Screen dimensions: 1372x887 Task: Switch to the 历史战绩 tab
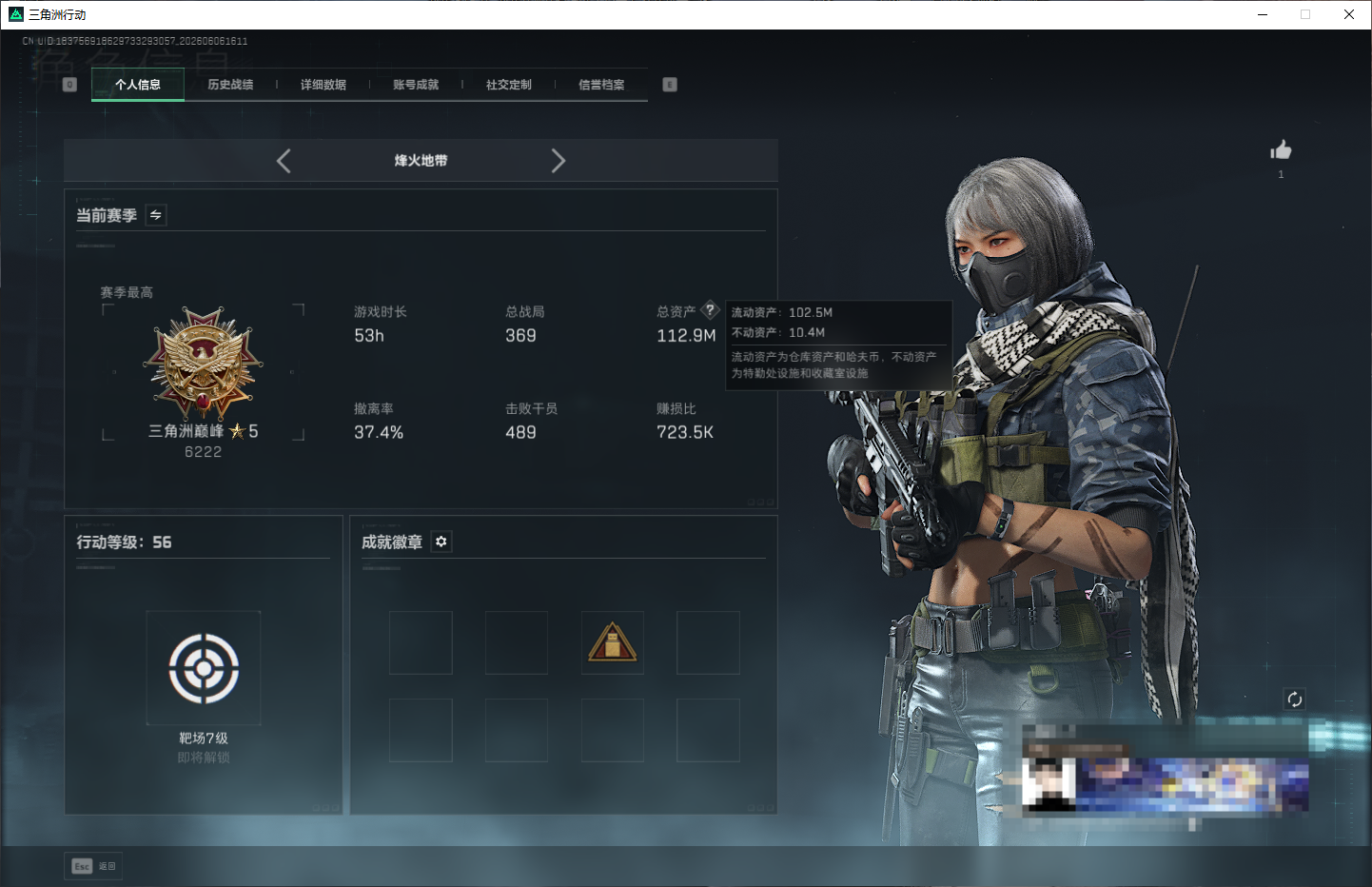(231, 85)
